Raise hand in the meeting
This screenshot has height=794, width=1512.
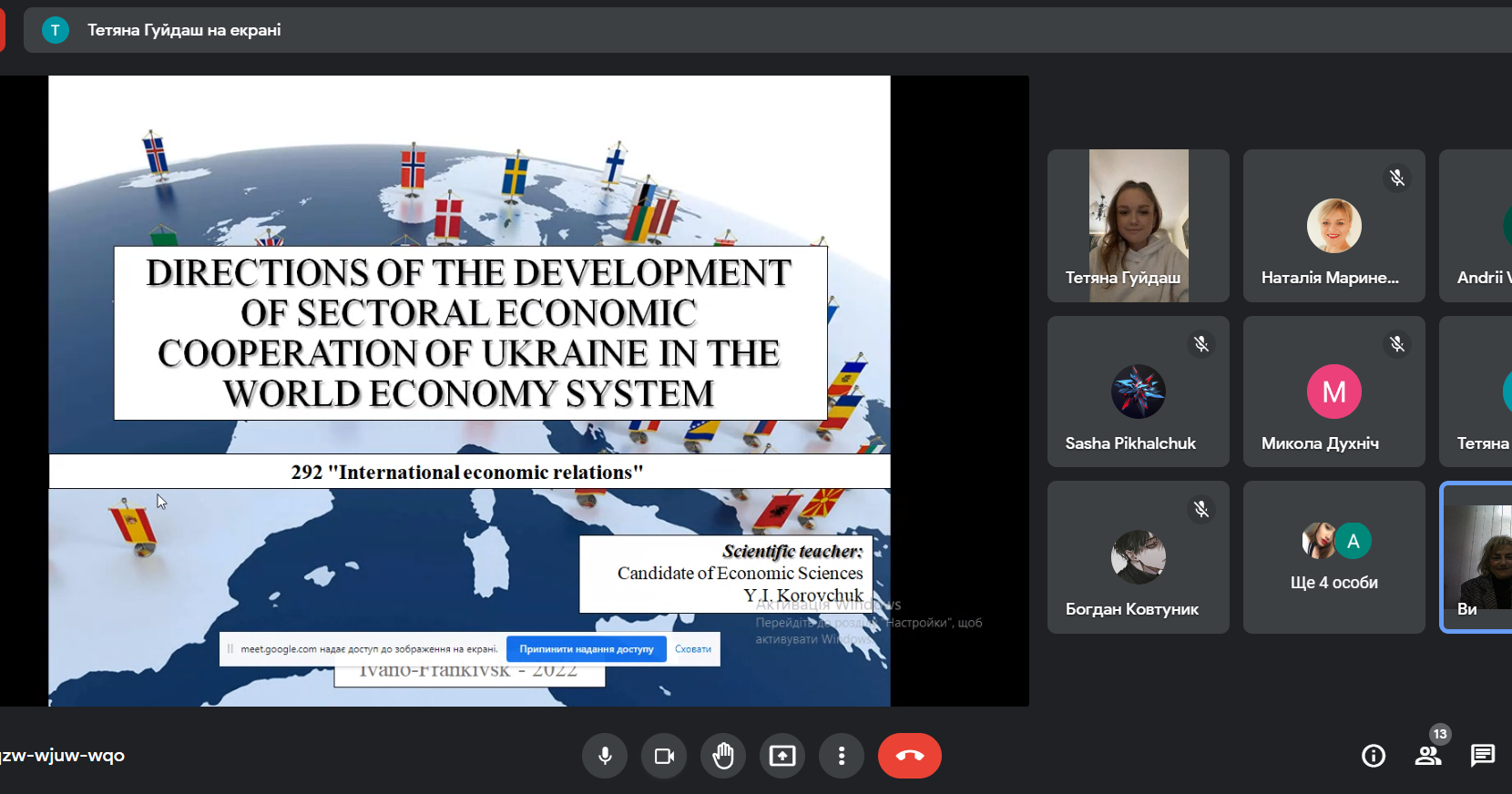(x=723, y=756)
